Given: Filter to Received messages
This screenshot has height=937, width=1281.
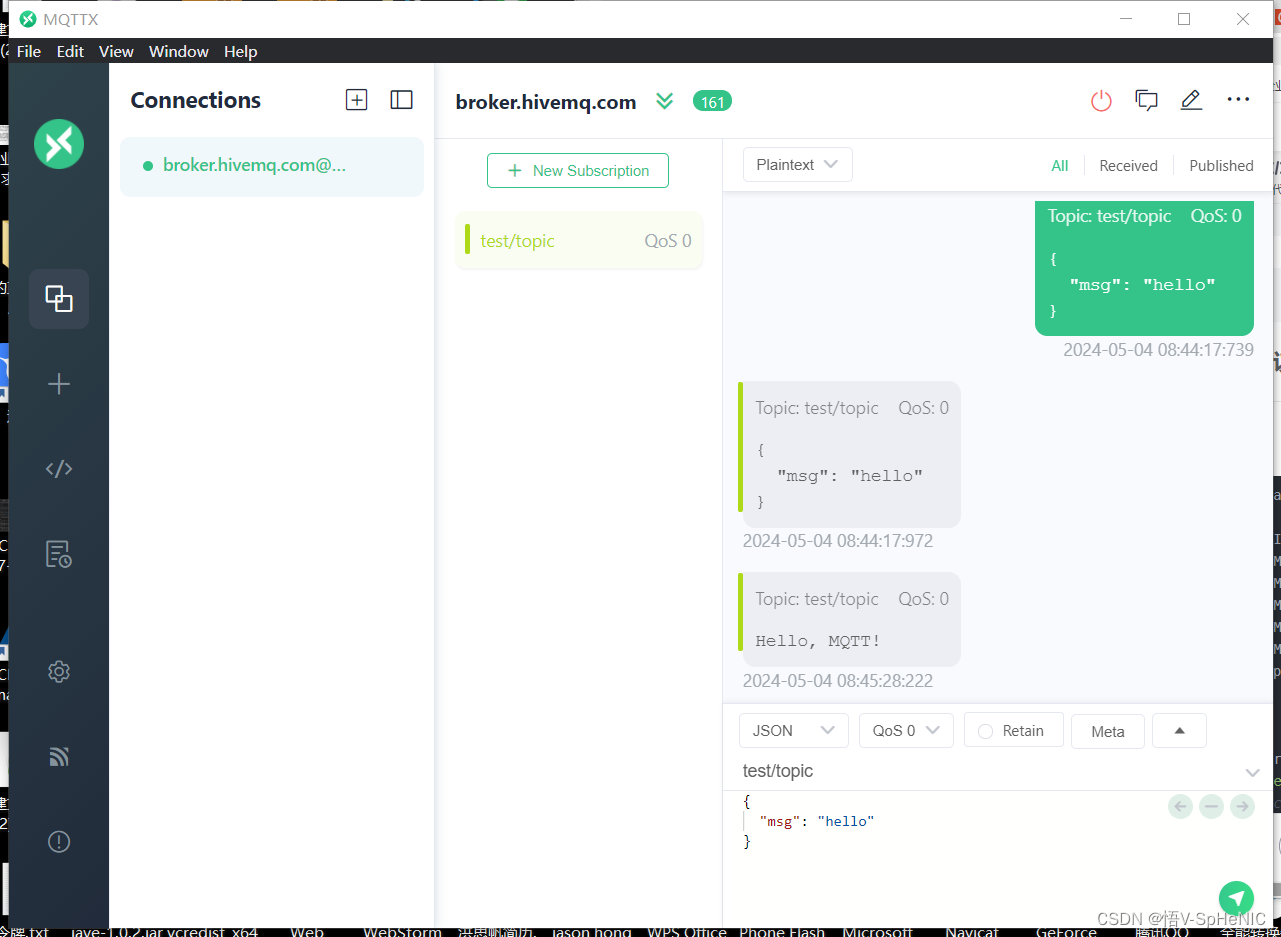Looking at the screenshot, I should [x=1128, y=166].
